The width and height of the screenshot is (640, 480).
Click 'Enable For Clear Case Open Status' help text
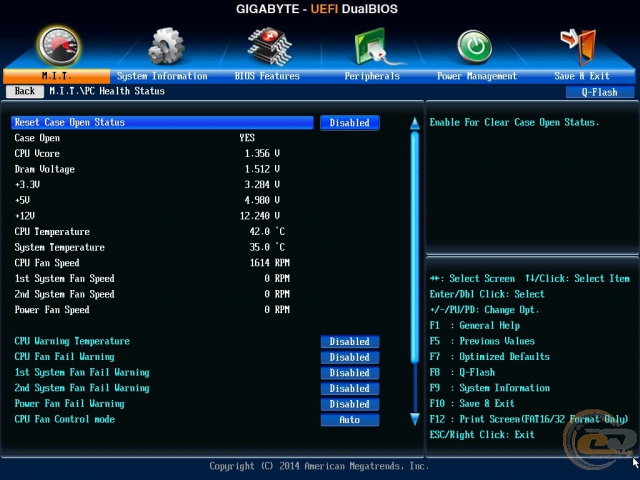(514, 122)
